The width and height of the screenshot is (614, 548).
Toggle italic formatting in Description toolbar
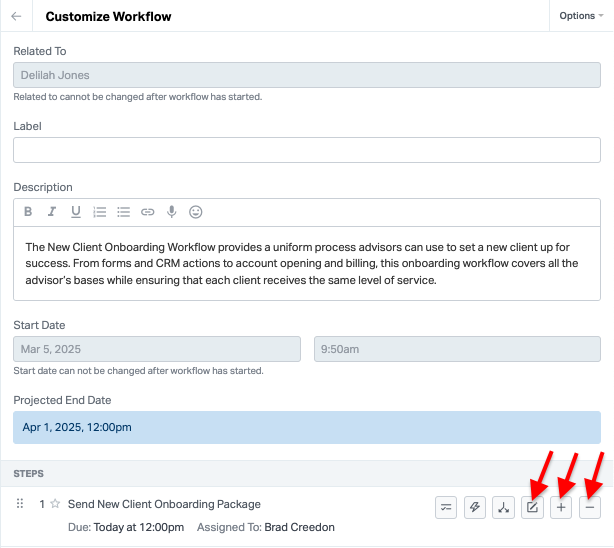[x=52, y=212]
